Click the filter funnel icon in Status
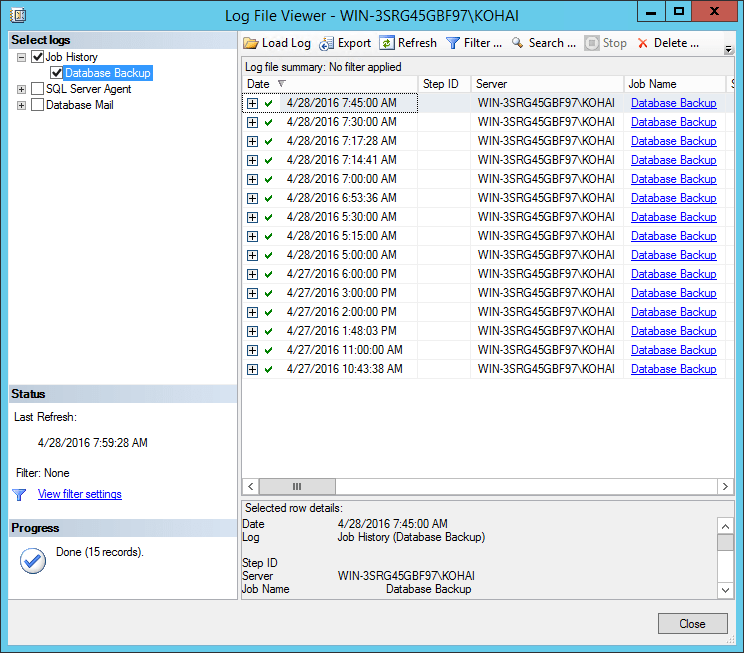The width and height of the screenshot is (744, 653). [x=19, y=494]
